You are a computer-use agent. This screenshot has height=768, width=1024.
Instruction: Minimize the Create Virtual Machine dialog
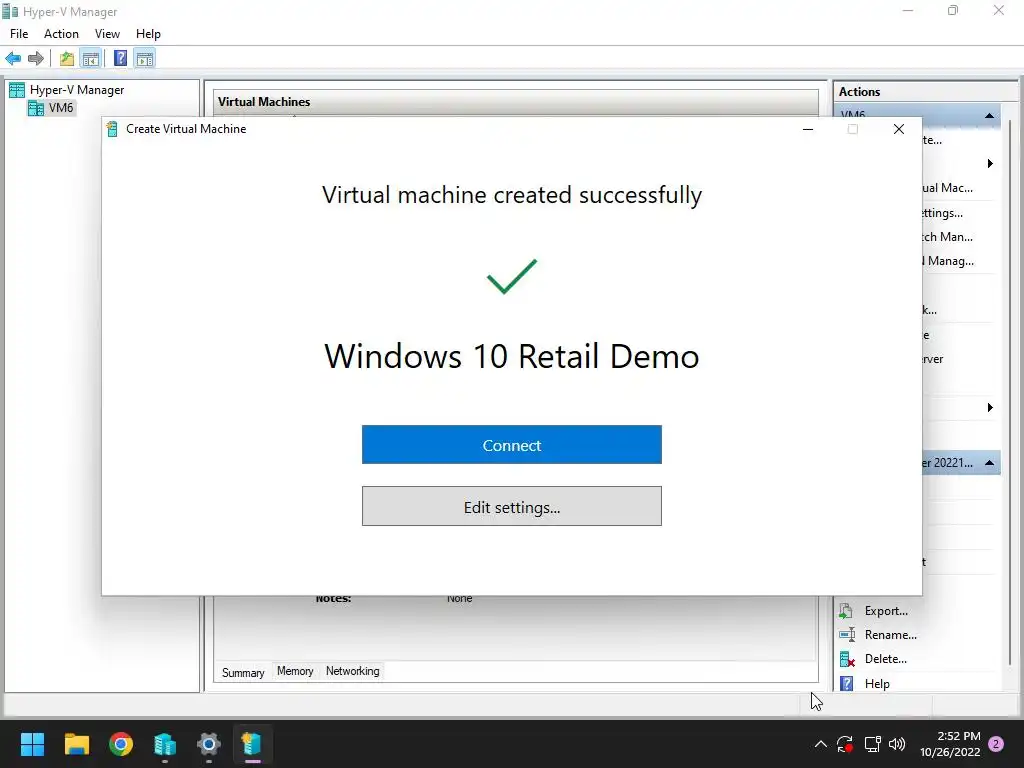point(808,129)
